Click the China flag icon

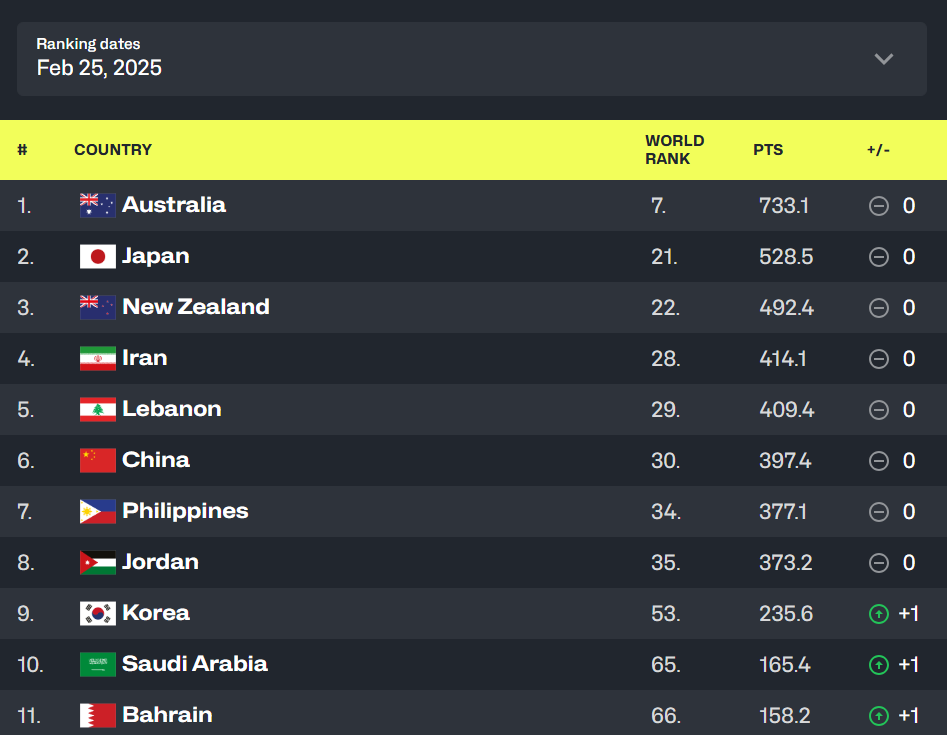[x=98, y=461]
